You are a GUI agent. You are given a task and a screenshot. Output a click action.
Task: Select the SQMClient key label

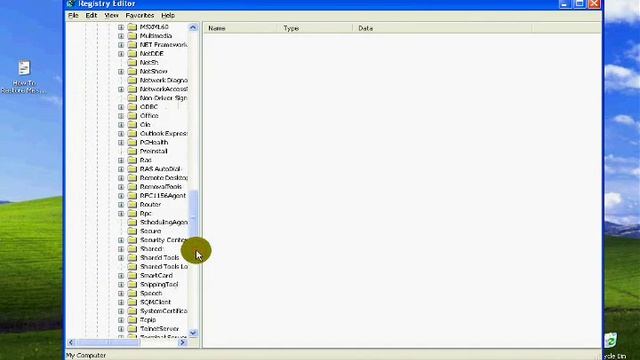click(155, 302)
